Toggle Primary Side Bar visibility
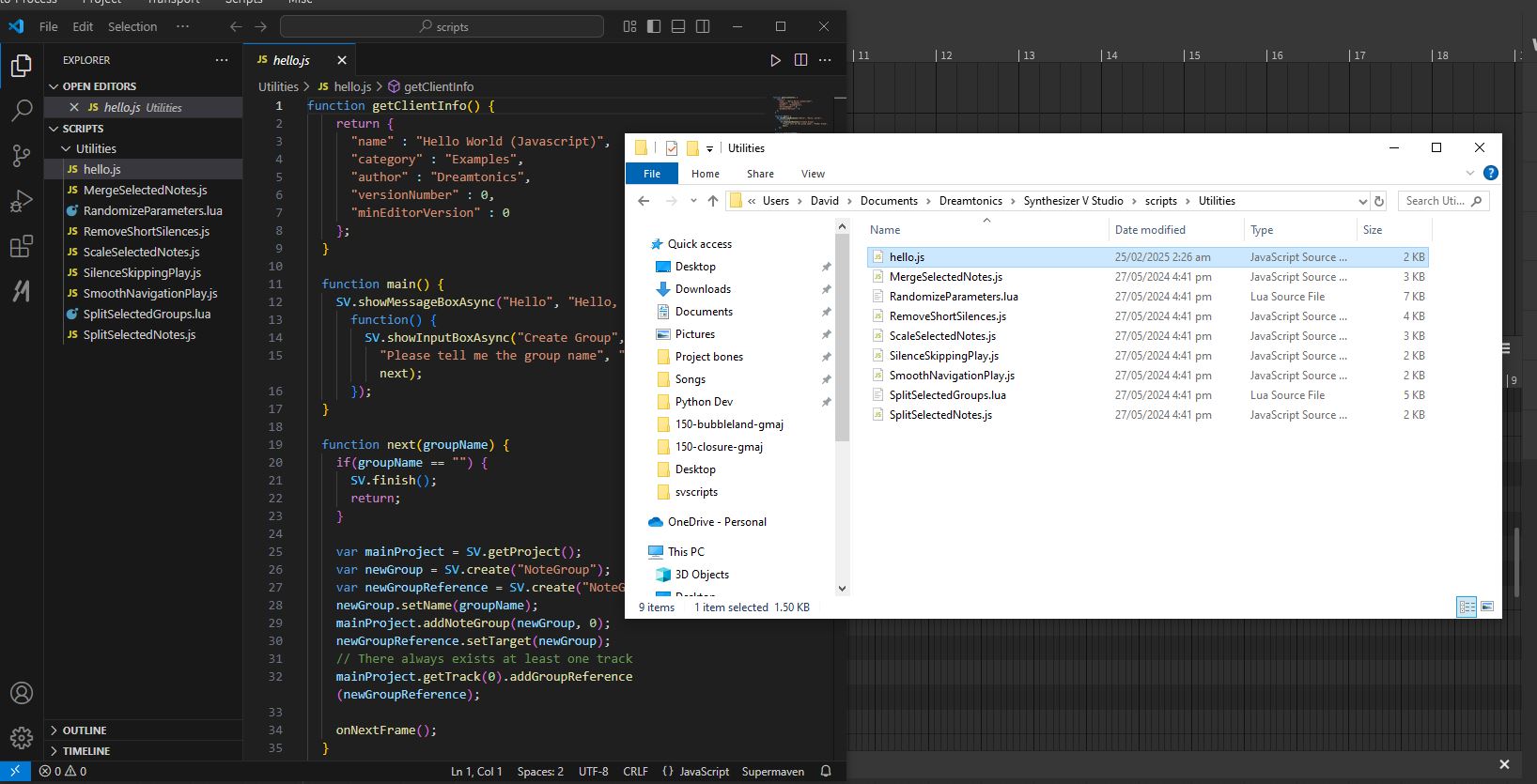1537x784 pixels. [x=654, y=26]
